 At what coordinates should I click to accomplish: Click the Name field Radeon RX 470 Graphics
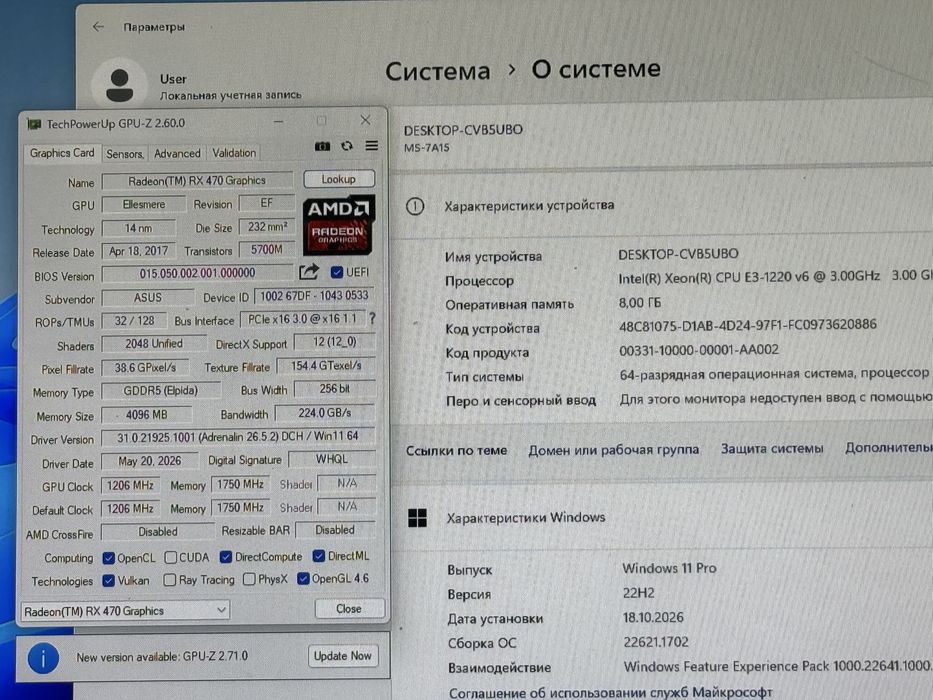pyautogui.click(x=198, y=180)
